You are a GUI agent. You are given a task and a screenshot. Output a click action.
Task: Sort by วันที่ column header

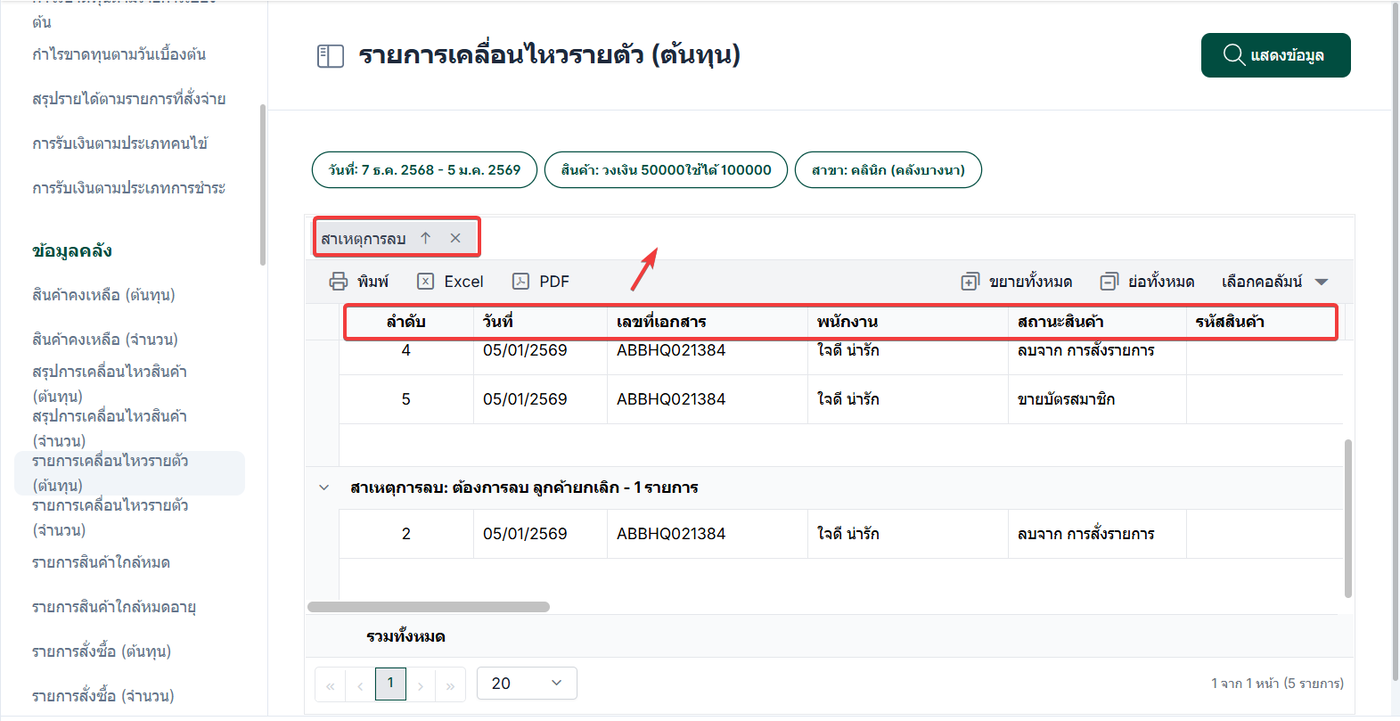pos(540,322)
